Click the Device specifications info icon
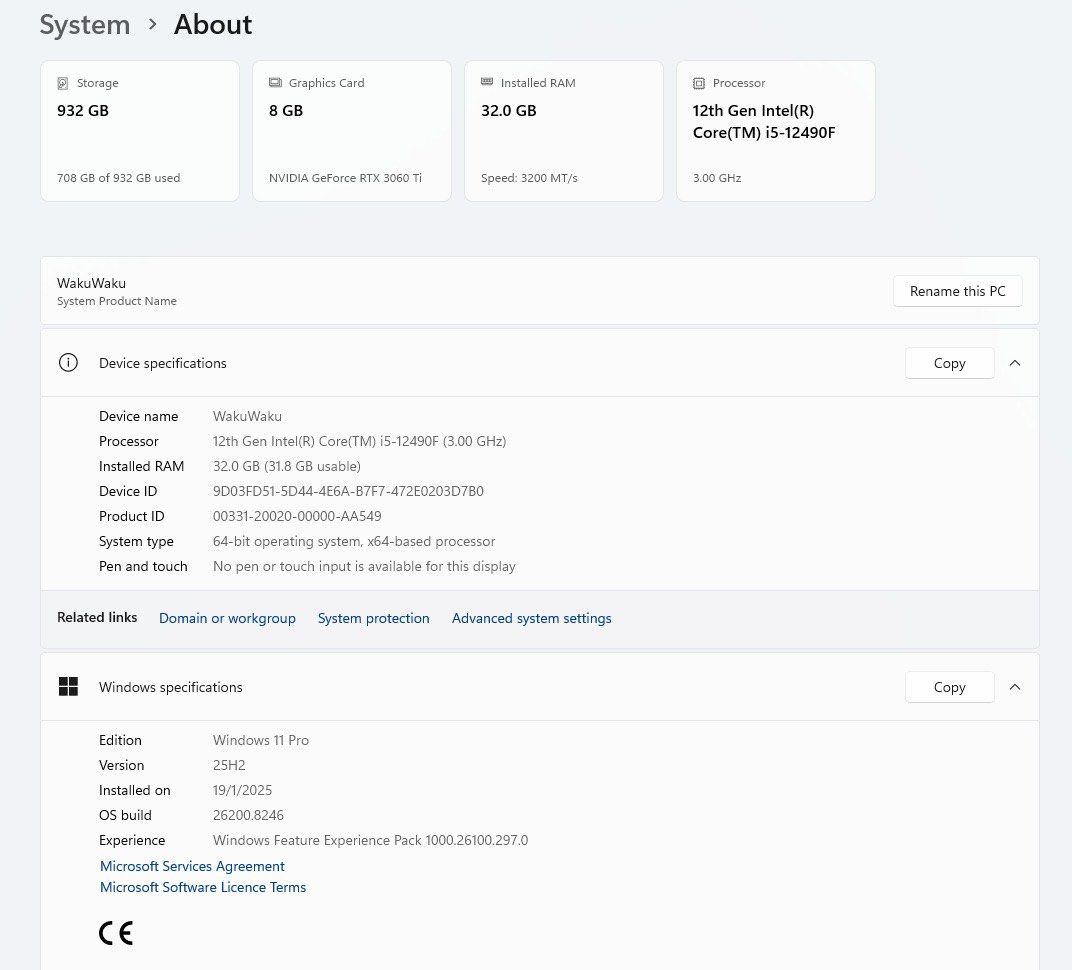This screenshot has height=970, width=1072. [x=68, y=362]
